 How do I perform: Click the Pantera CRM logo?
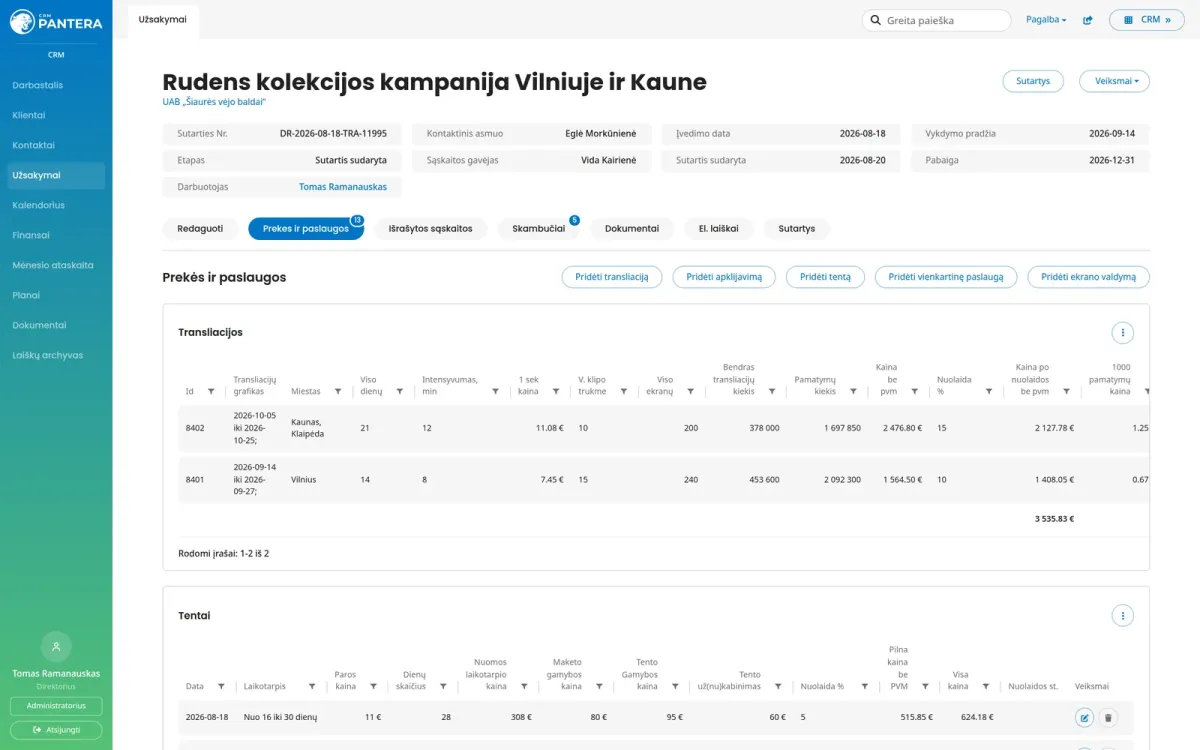(56, 21)
